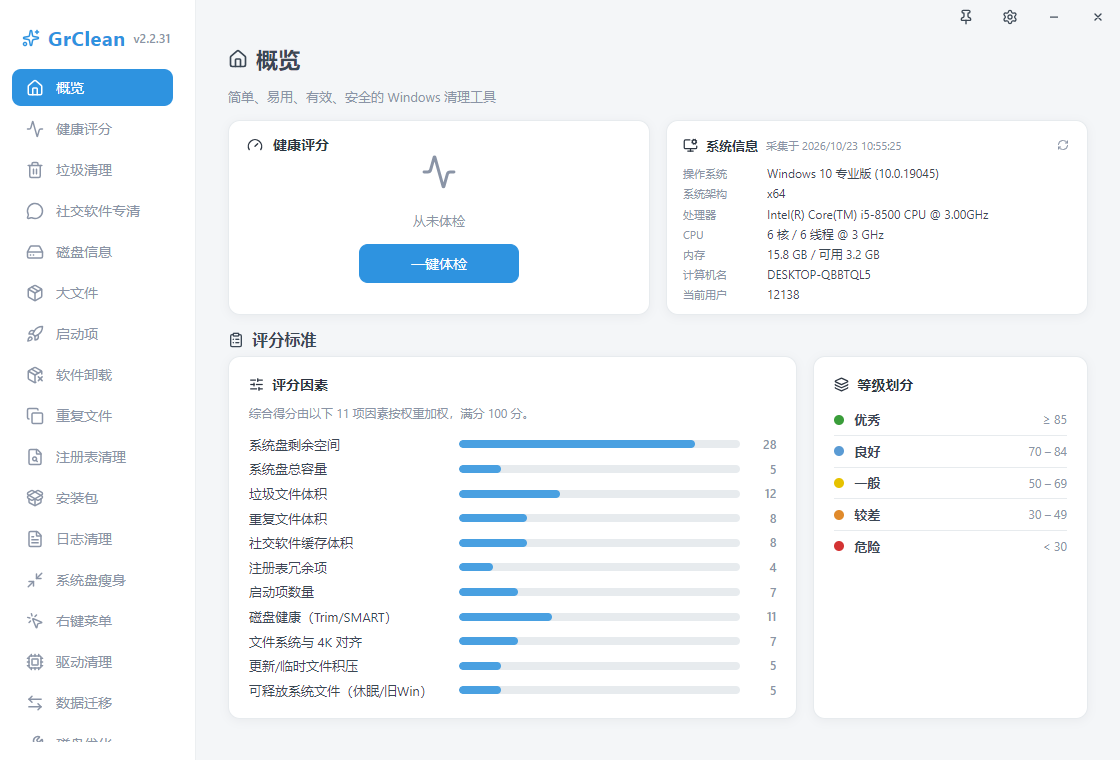Click the 社交软件专清 chat bubble icon
The width and height of the screenshot is (1120, 760).
pyautogui.click(x=35, y=211)
